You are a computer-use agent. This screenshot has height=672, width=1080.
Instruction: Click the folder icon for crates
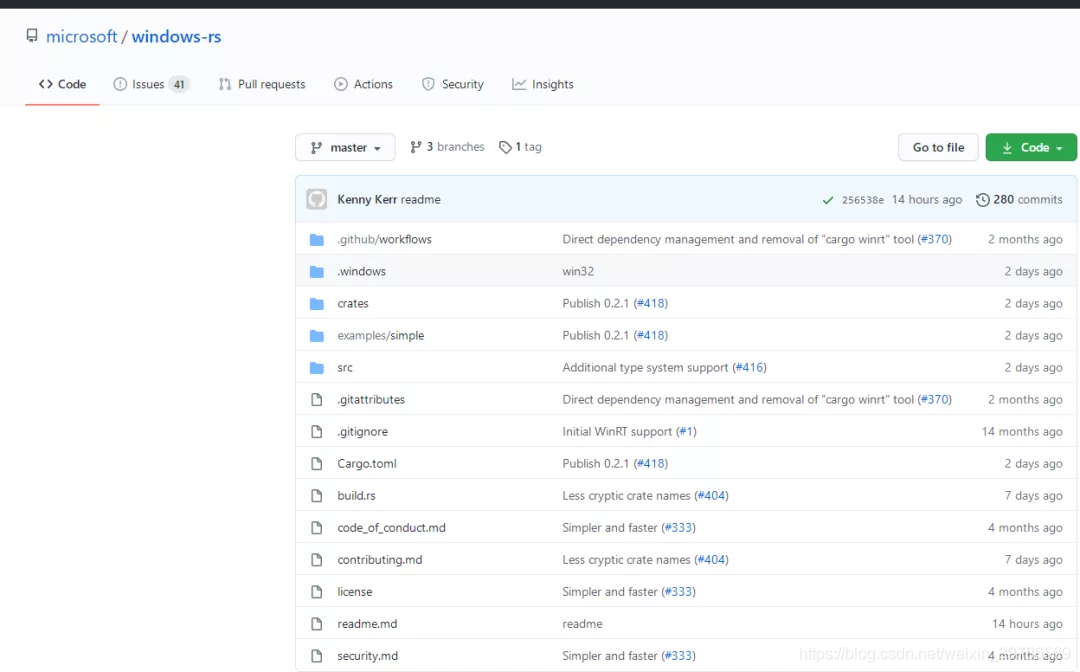tap(317, 304)
